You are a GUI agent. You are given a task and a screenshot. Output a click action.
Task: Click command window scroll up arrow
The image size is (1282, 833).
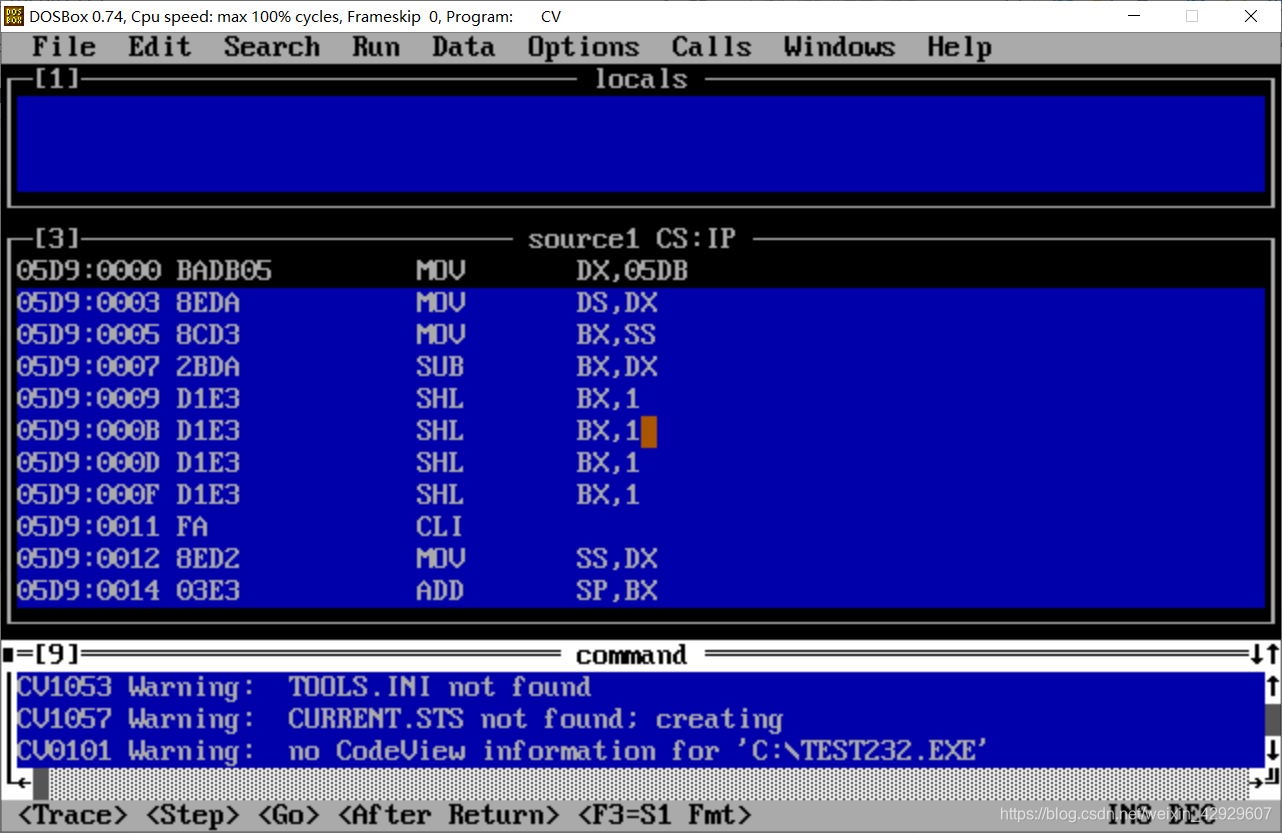[1272, 687]
